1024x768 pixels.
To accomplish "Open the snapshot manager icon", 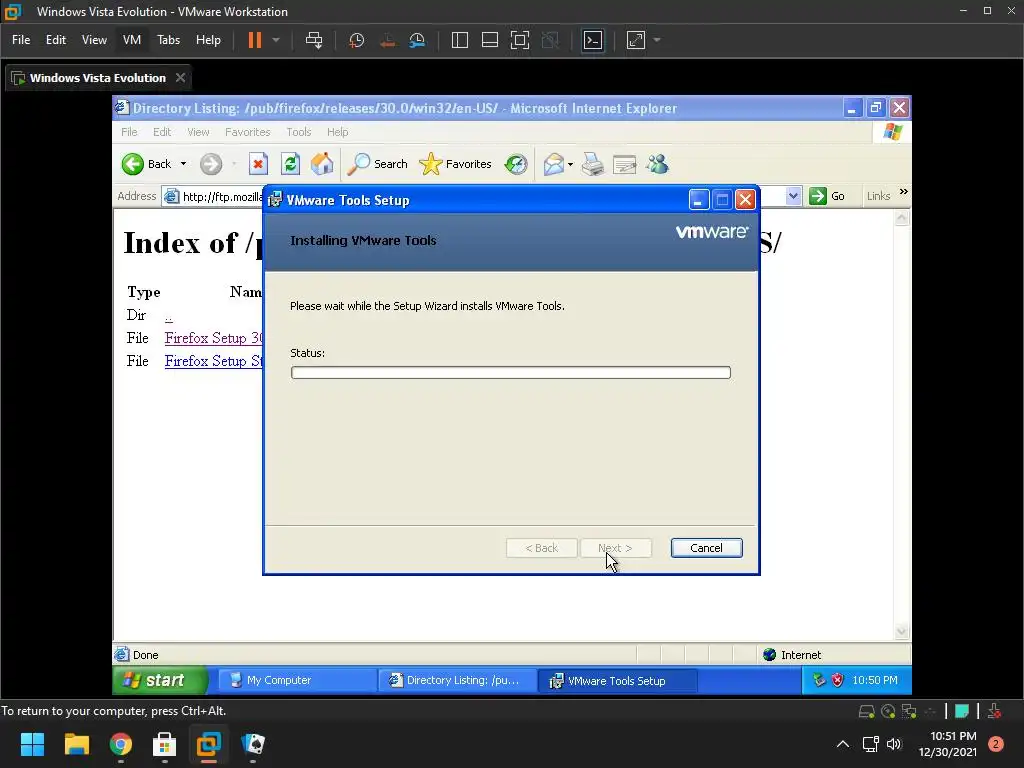I will click(x=417, y=40).
